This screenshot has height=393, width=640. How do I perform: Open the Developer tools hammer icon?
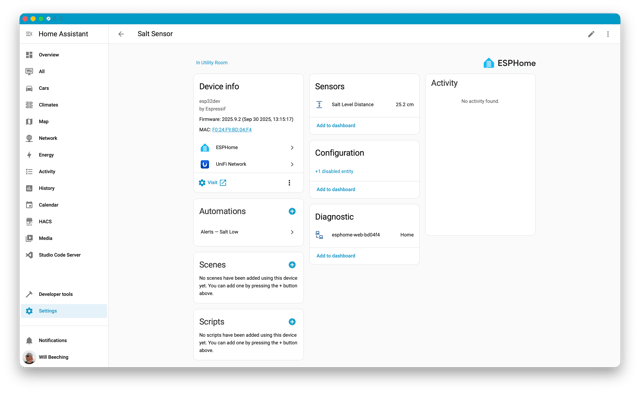pyautogui.click(x=29, y=294)
